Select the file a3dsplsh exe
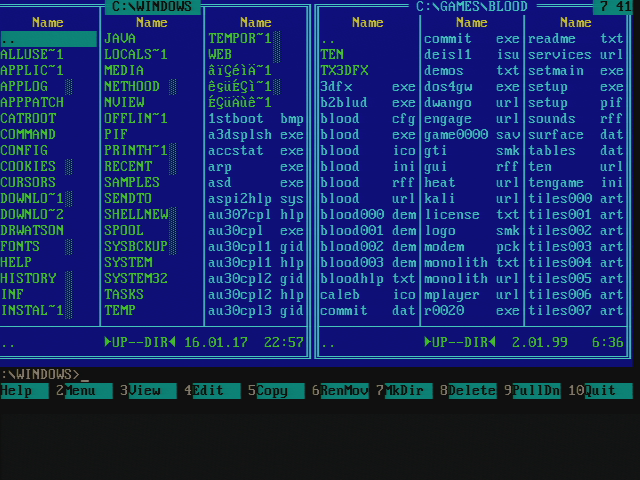The height and width of the screenshot is (480, 640). (x=256, y=134)
